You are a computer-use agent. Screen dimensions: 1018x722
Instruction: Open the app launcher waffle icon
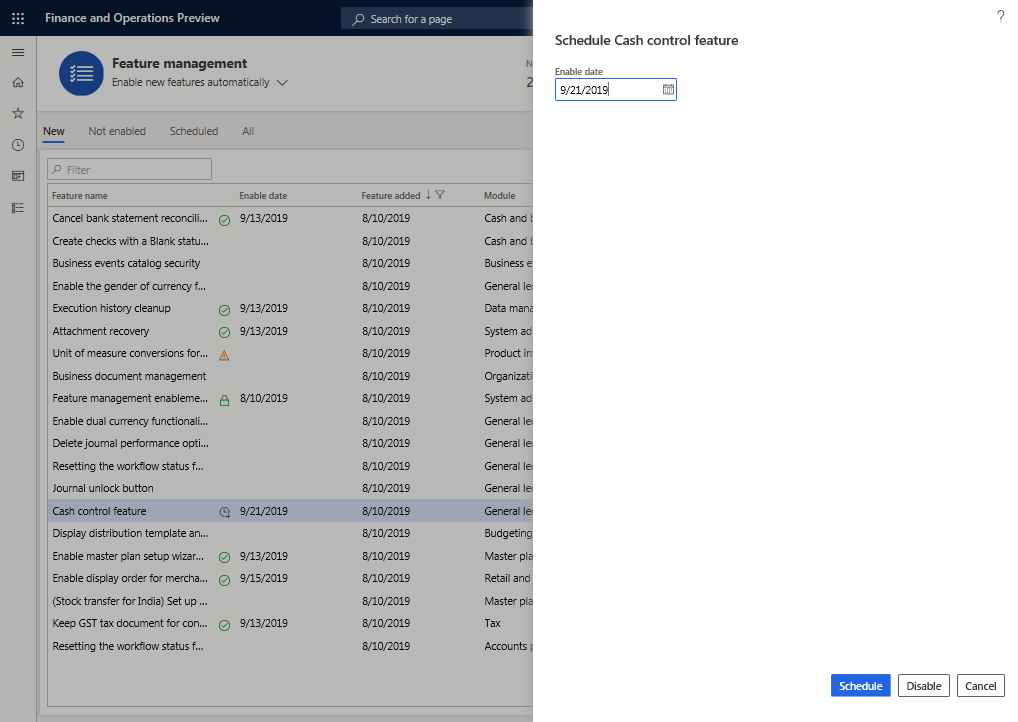point(18,18)
